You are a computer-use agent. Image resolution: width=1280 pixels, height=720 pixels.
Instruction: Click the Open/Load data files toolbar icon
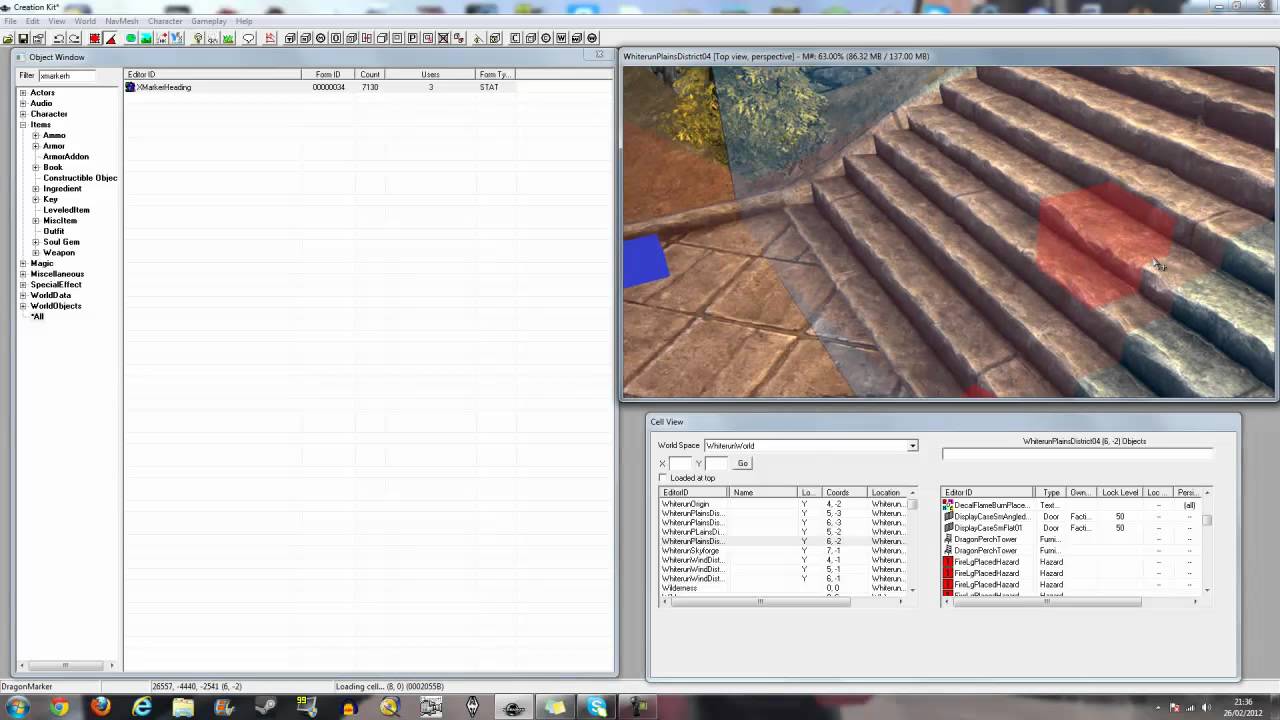8,38
